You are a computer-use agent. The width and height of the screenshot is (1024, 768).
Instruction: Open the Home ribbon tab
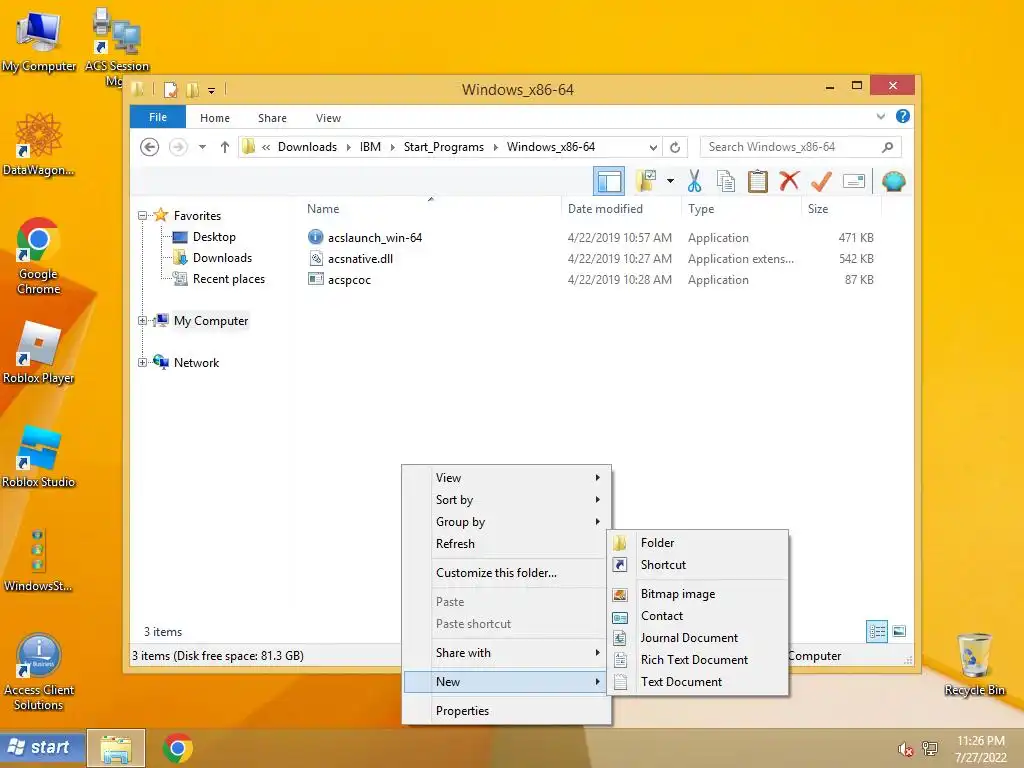pos(215,118)
